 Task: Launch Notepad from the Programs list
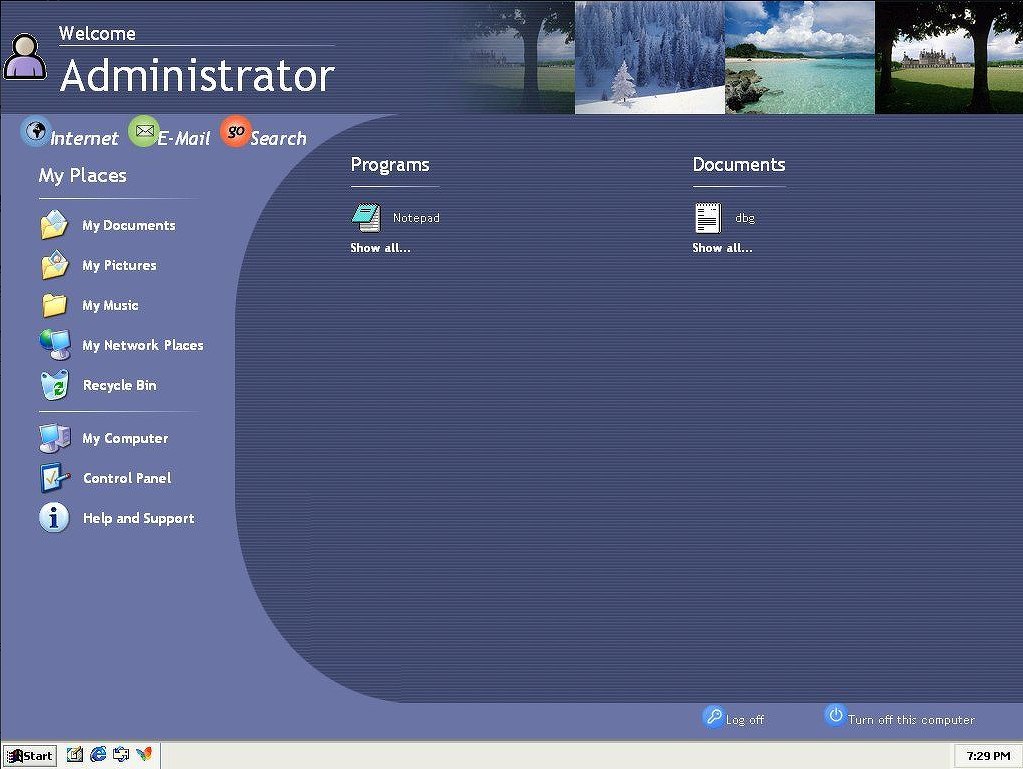click(395, 218)
